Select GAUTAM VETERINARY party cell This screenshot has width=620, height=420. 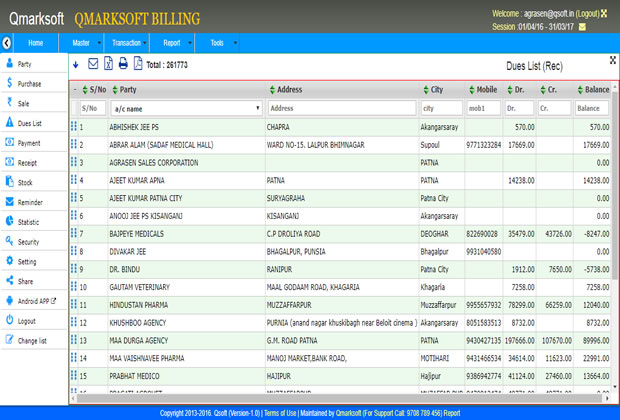(x=187, y=287)
